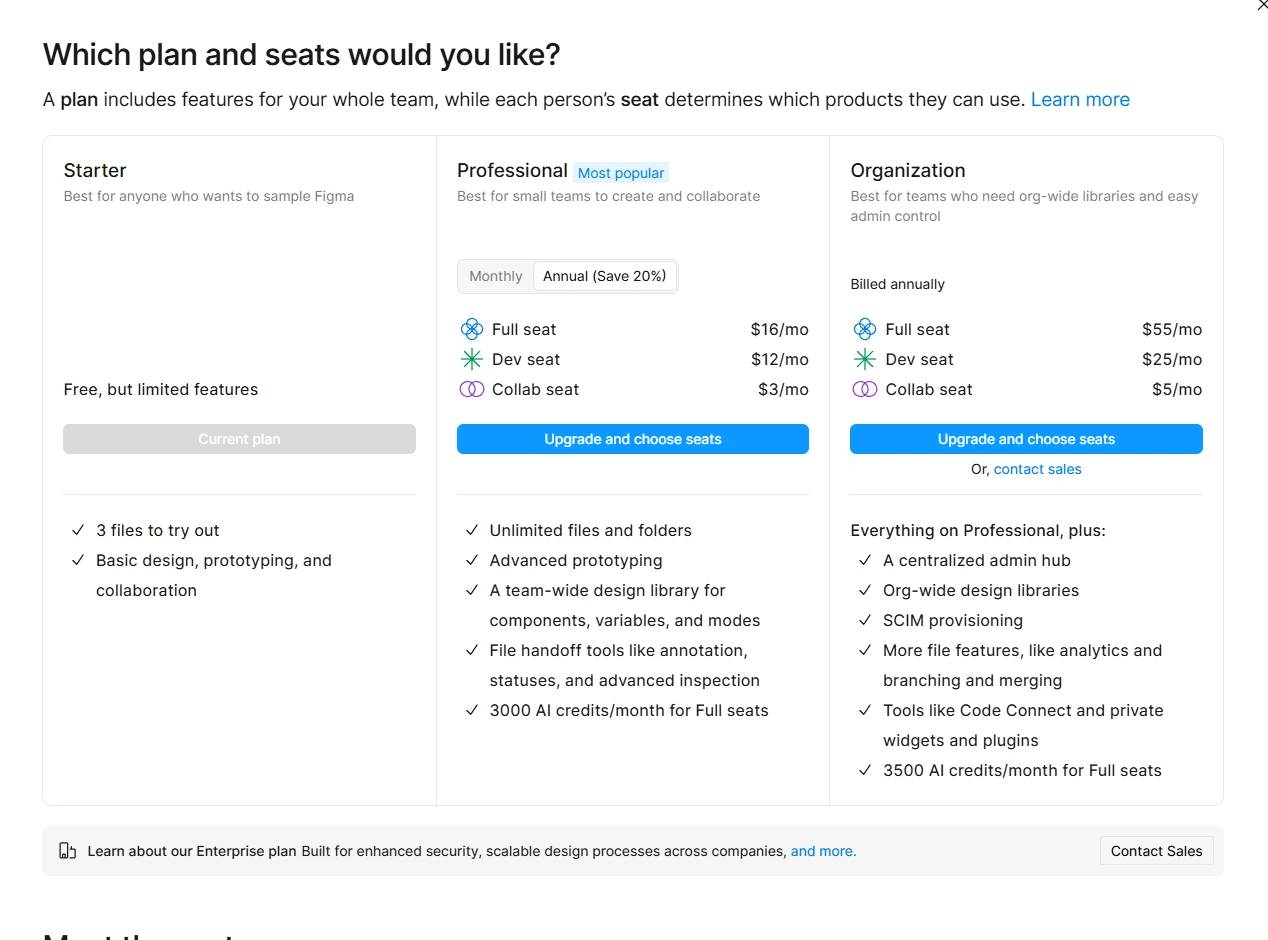
Task: Click the Dev seat icon under Organization
Action: (x=865, y=359)
